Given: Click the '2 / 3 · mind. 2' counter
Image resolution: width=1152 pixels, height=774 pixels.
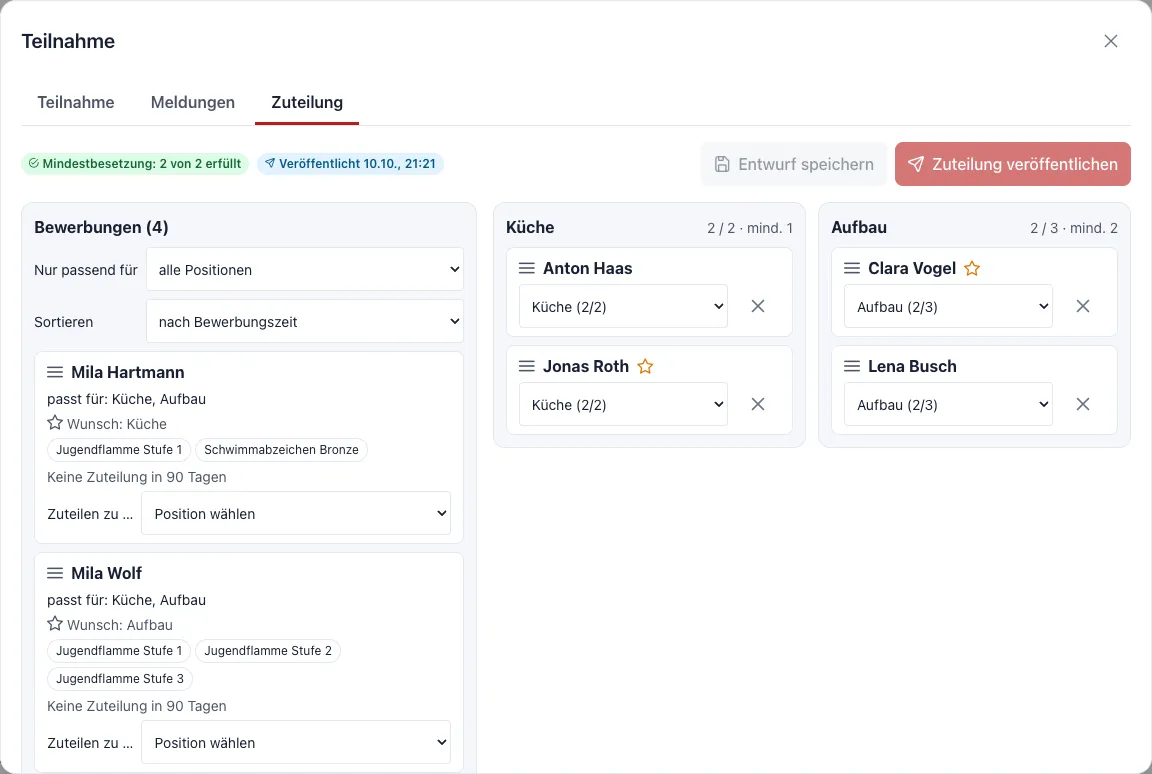Looking at the screenshot, I should (1074, 228).
